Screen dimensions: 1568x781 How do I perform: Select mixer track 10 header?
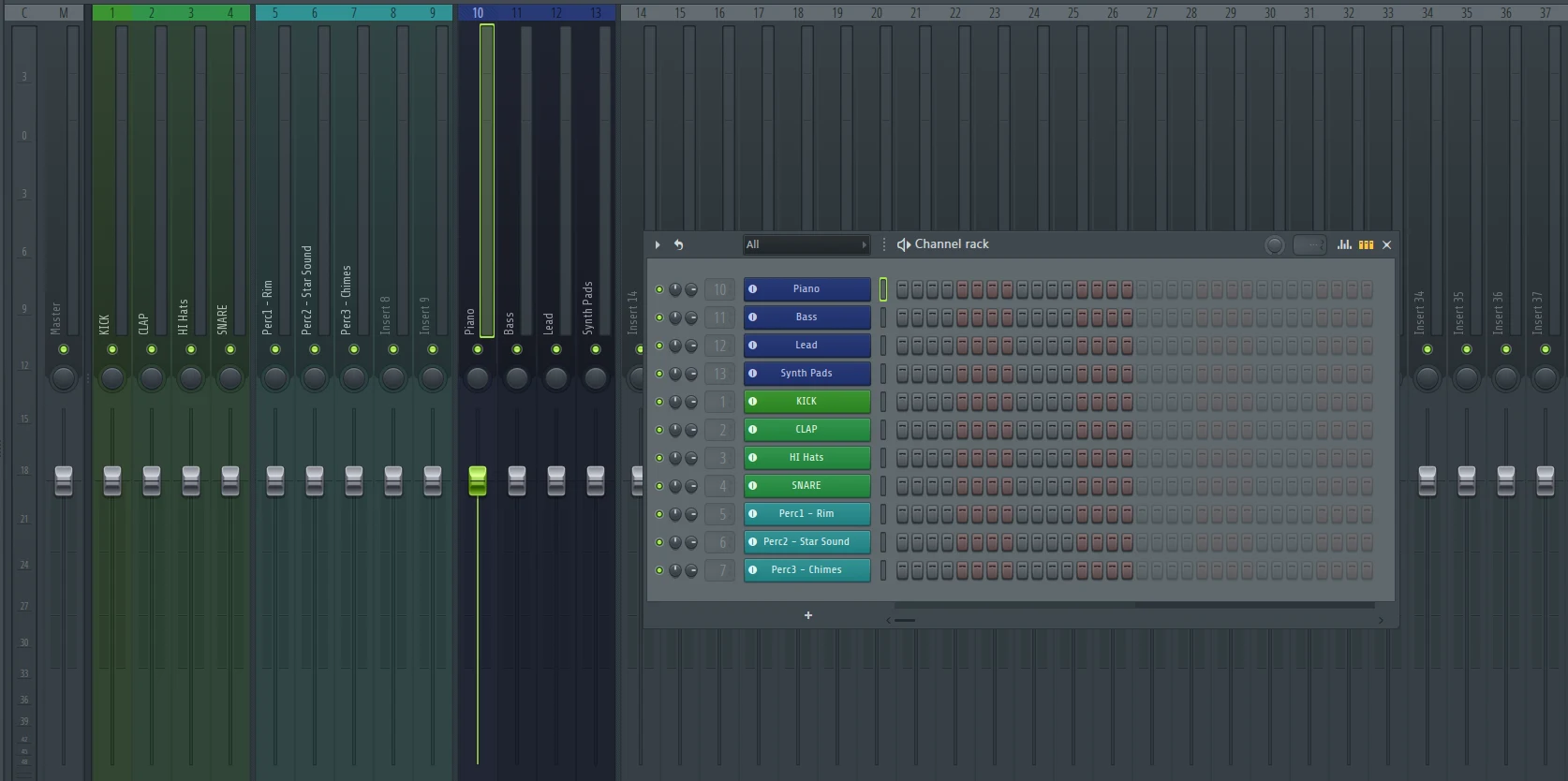478,13
